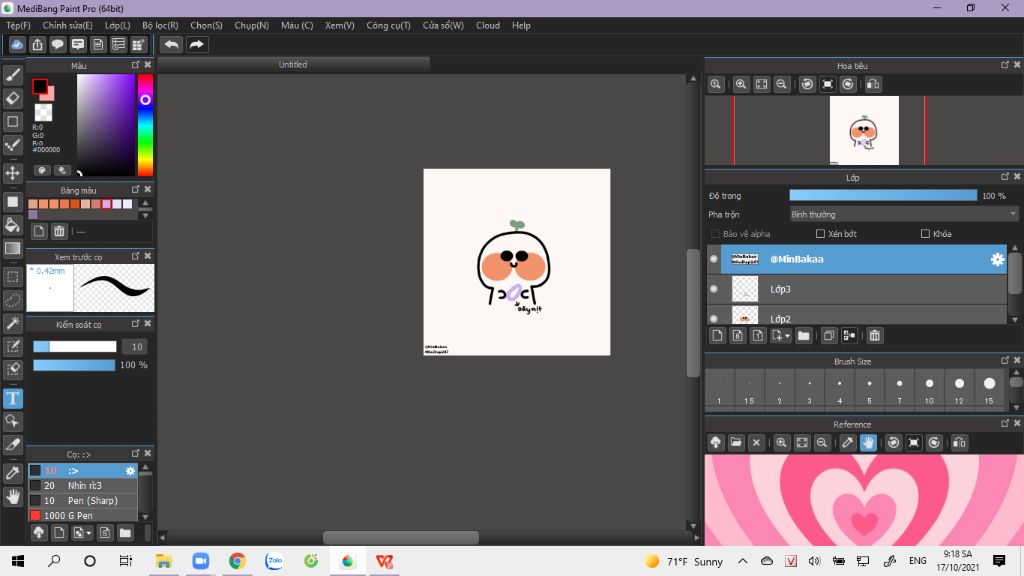Select the Hand pan tool
The image size is (1024, 576).
pos(12,497)
